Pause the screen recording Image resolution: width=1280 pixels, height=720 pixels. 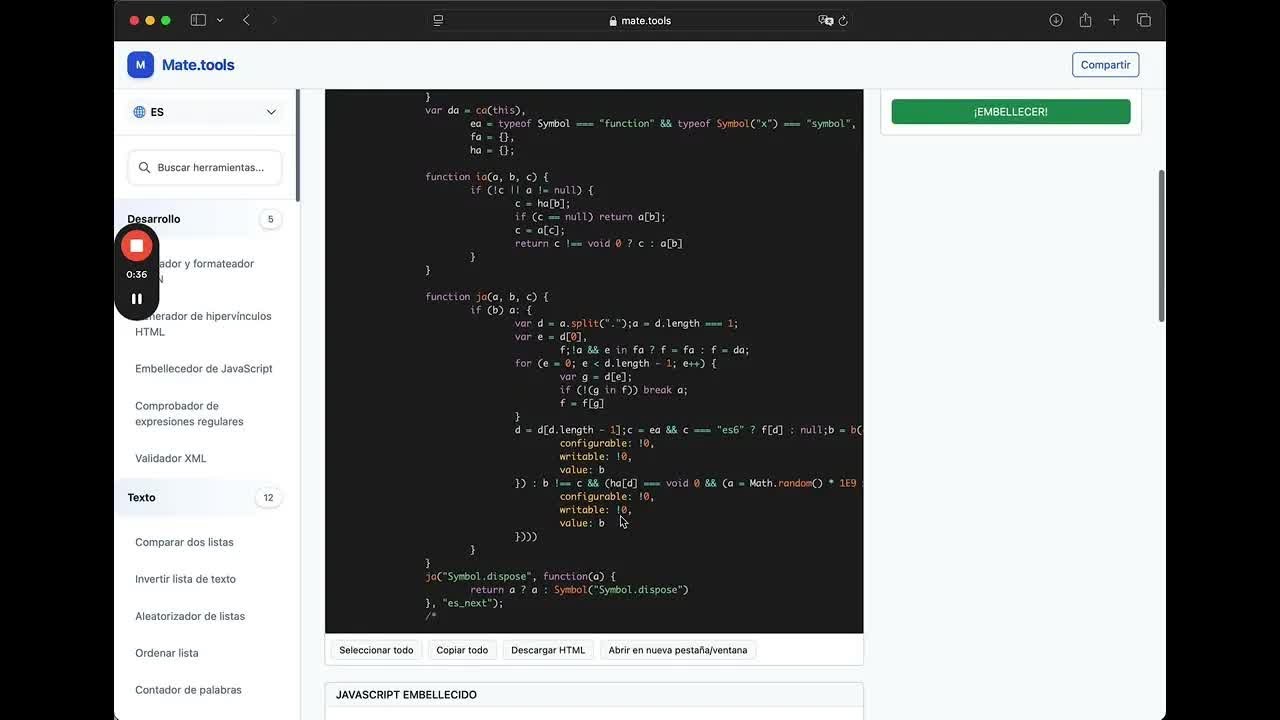tap(136, 298)
